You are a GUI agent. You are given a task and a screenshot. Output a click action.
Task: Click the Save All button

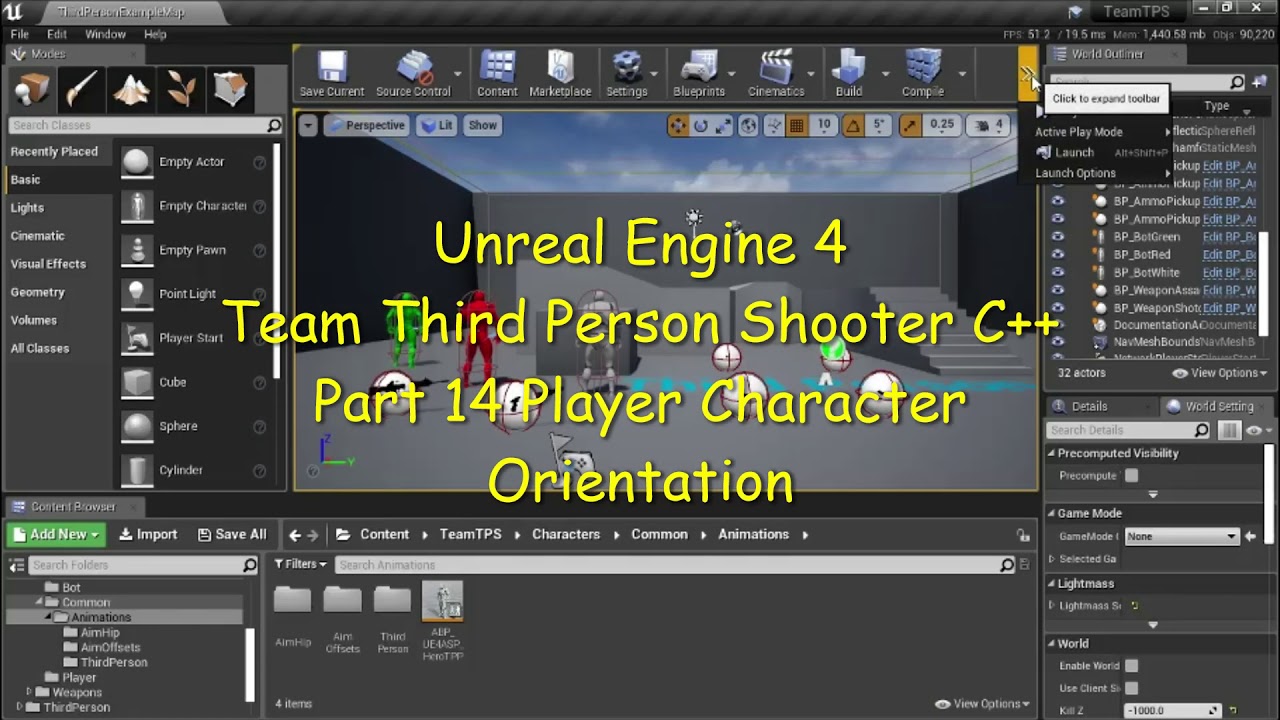pos(232,535)
